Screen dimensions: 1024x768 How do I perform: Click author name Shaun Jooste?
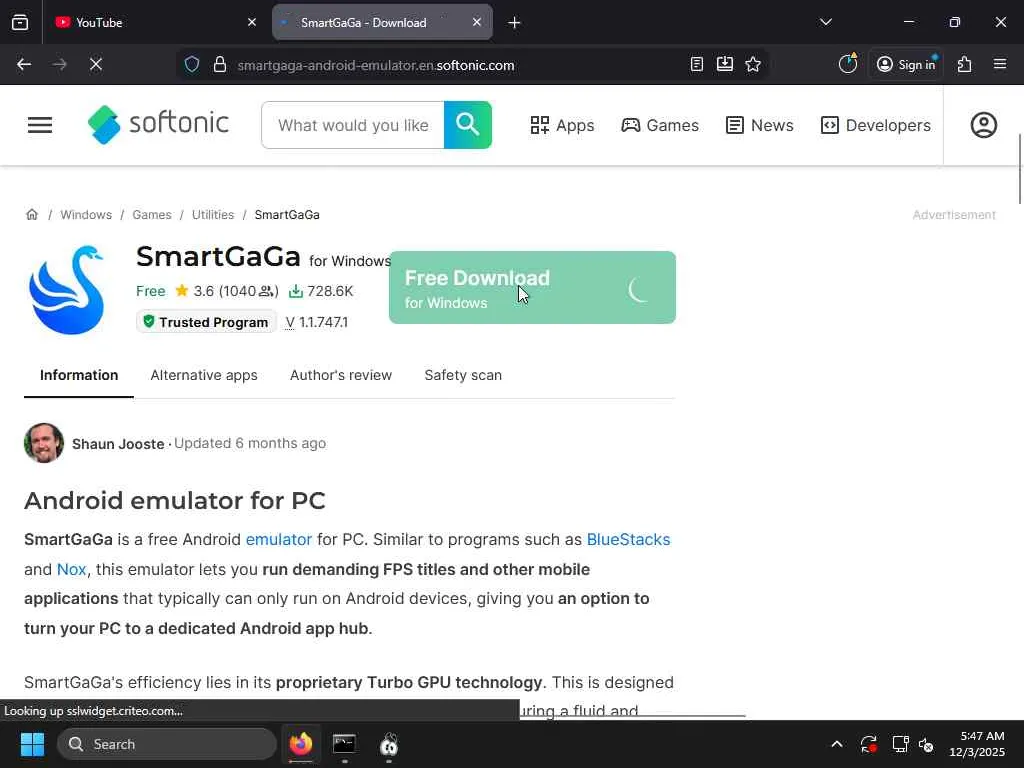pyautogui.click(x=118, y=444)
